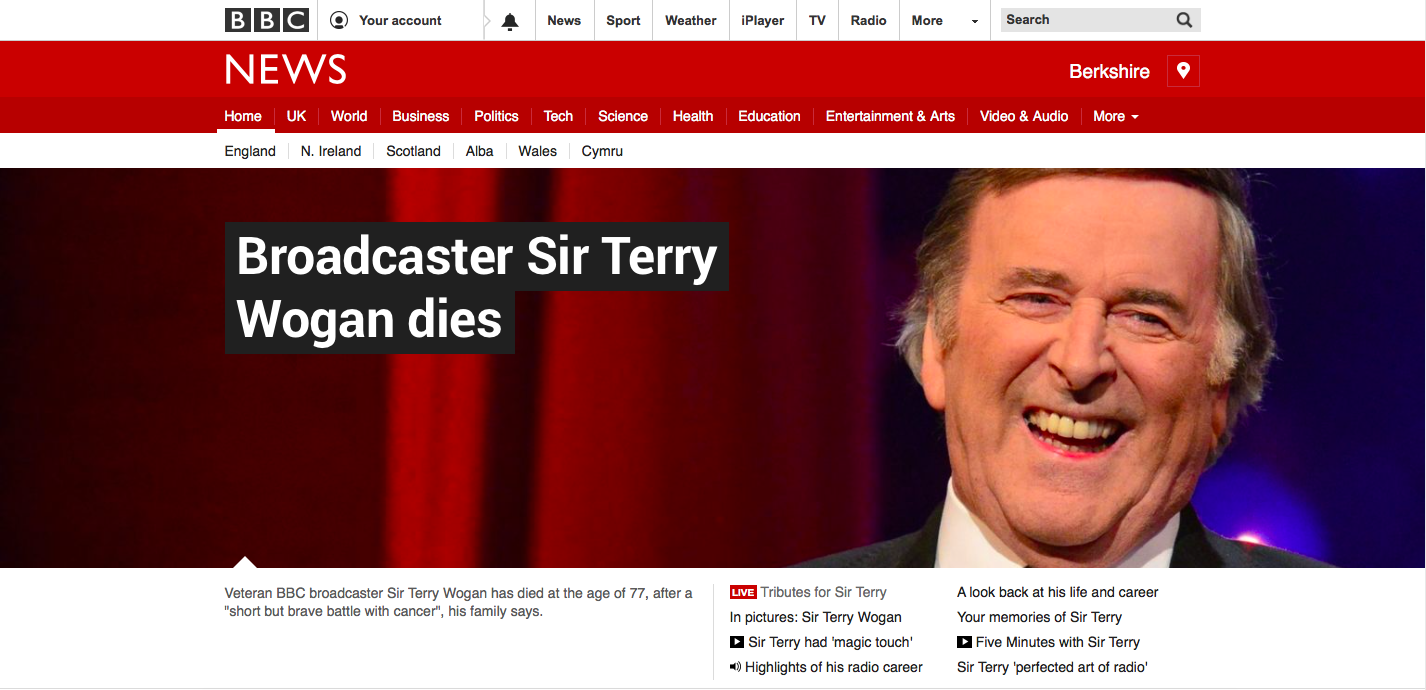Open the Scotland sub-section
1426x690 pixels.
(x=413, y=151)
